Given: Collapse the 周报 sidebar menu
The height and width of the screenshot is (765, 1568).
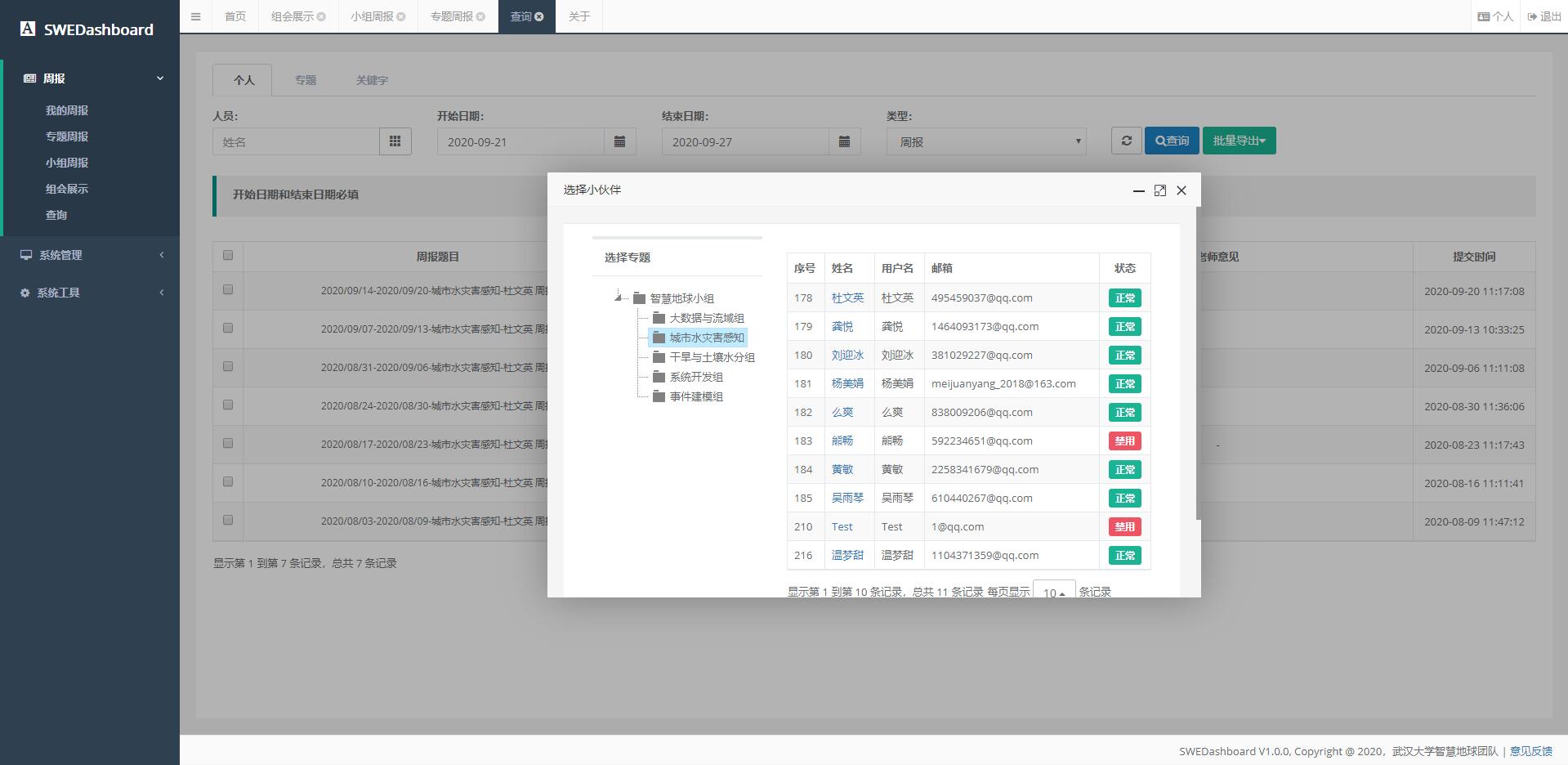Looking at the screenshot, I should (92, 78).
